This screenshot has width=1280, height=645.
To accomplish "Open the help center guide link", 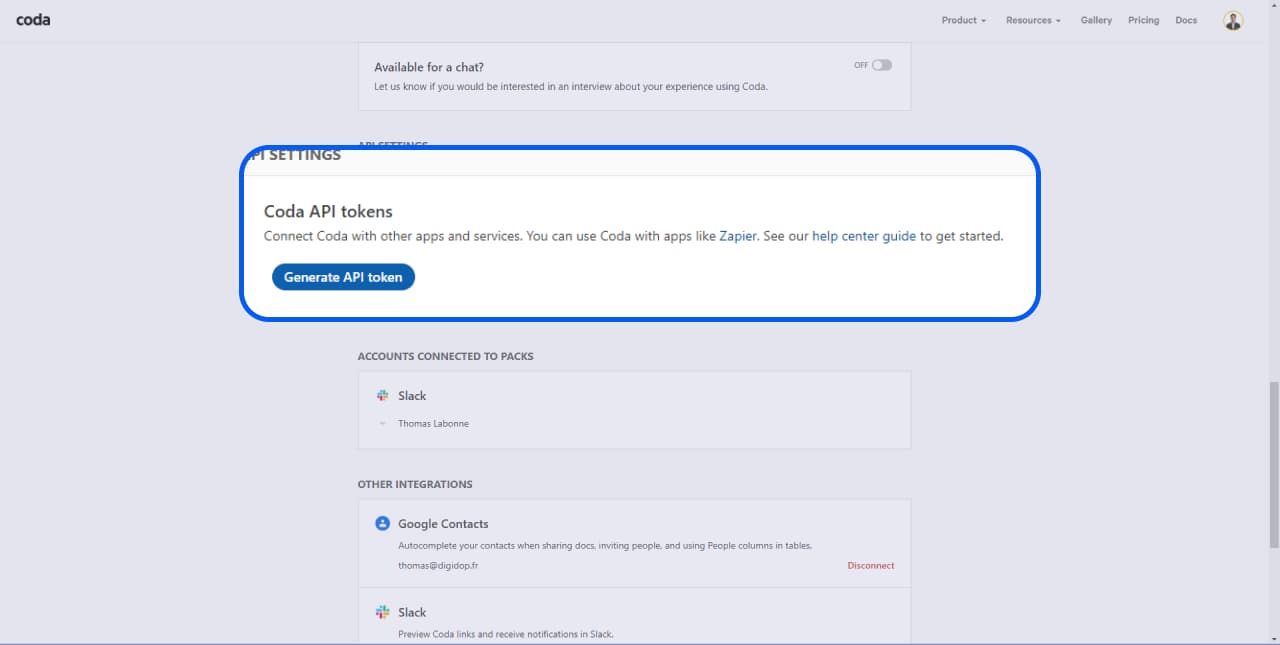I will (864, 237).
